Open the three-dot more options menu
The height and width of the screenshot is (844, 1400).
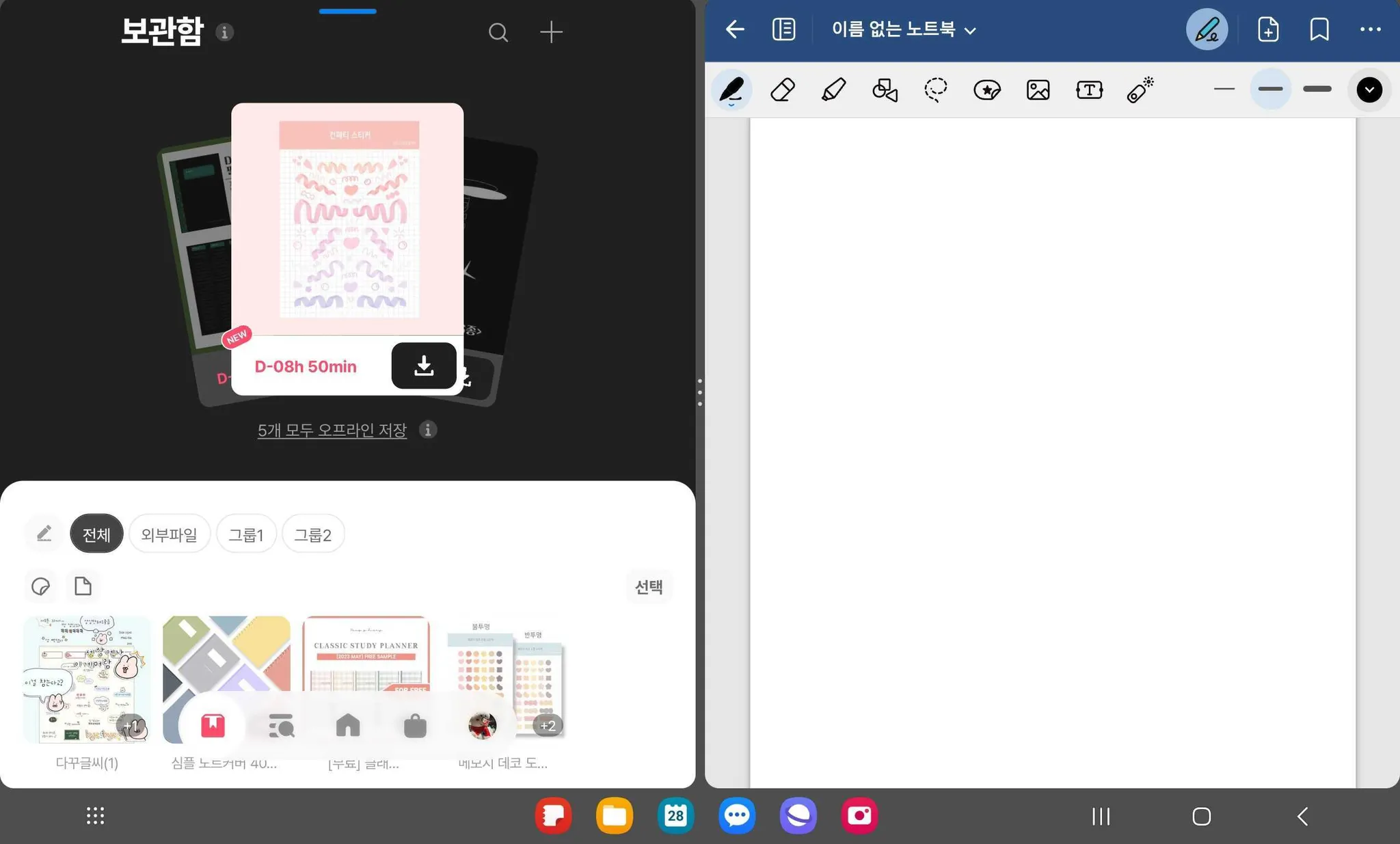click(1370, 29)
